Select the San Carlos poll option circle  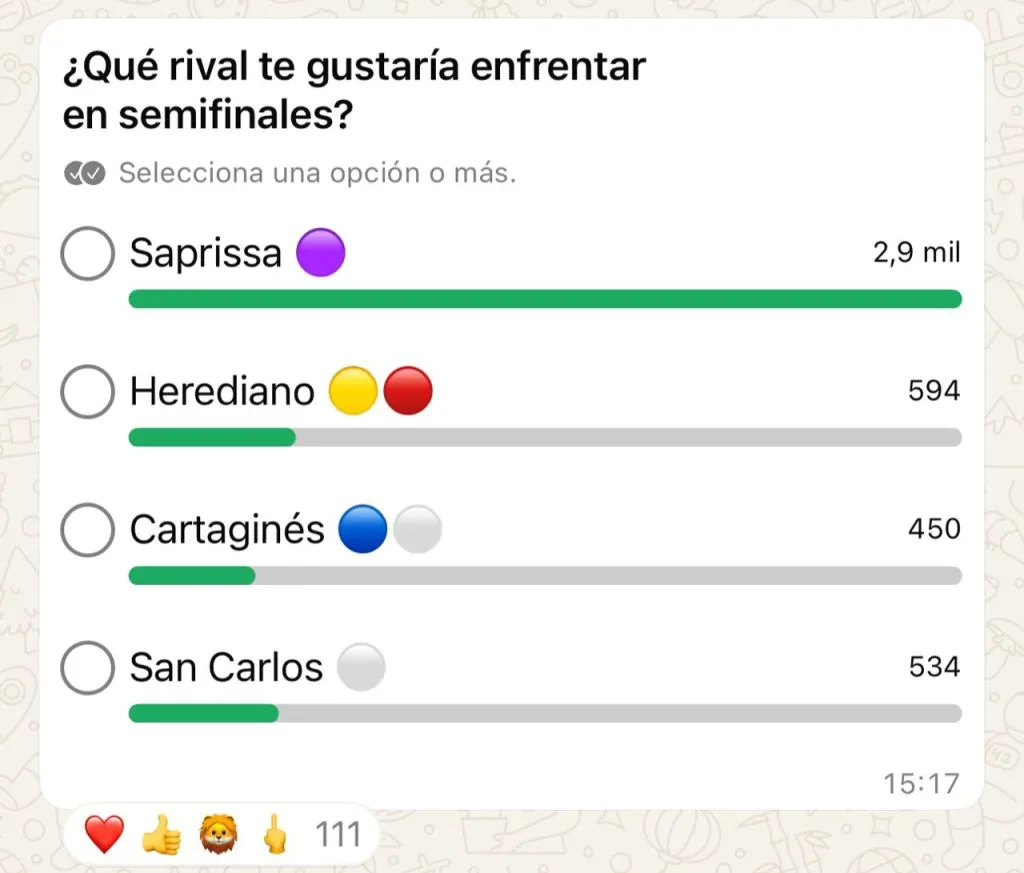[x=86, y=667]
